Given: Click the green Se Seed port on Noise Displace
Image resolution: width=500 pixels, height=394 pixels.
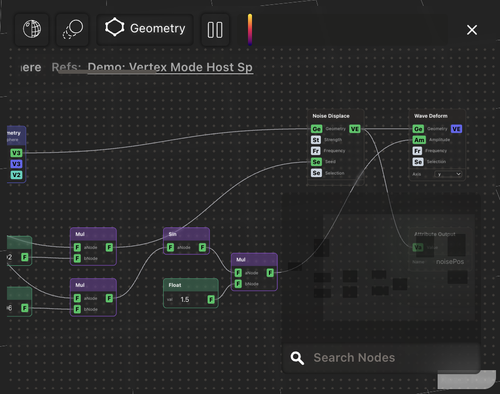Looking at the screenshot, I should 316,162.
